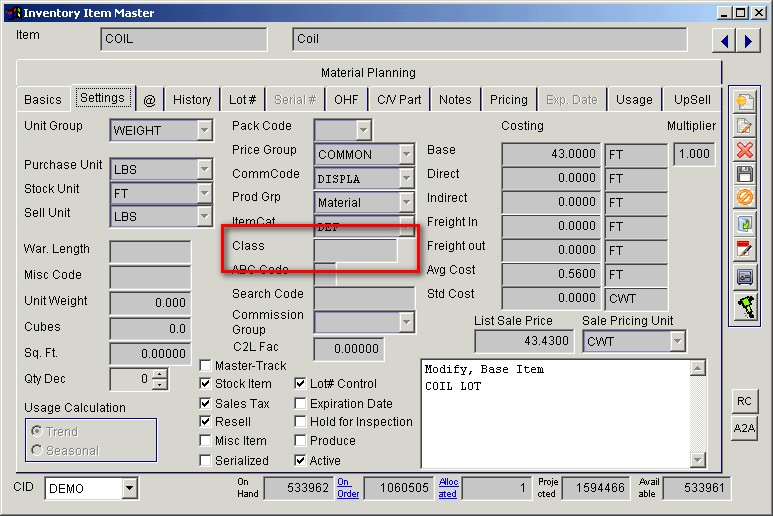Open the On Order link
This screenshot has height=516, width=773.
pyautogui.click(x=348, y=488)
